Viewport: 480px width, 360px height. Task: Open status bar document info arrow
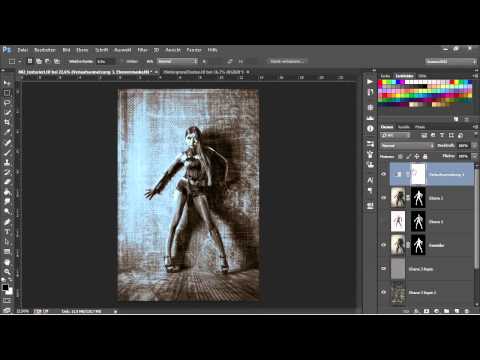click(x=115, y=311)
